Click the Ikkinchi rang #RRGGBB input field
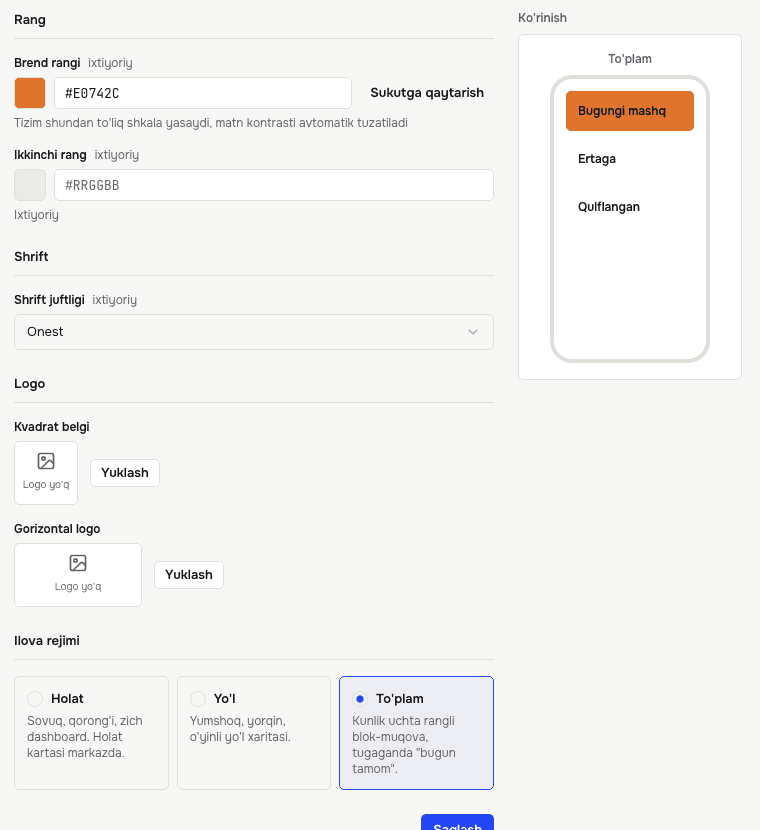 tap(274, 185)
